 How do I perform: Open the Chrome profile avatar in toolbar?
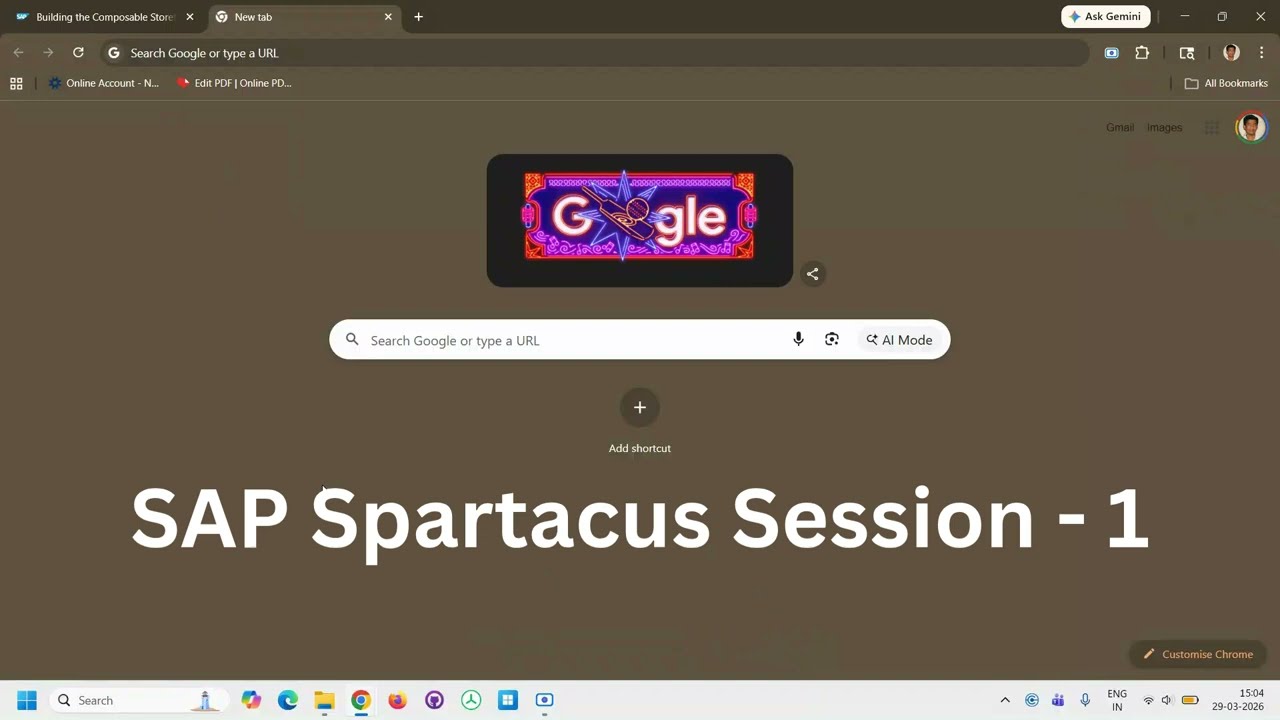click(1231, 53)
